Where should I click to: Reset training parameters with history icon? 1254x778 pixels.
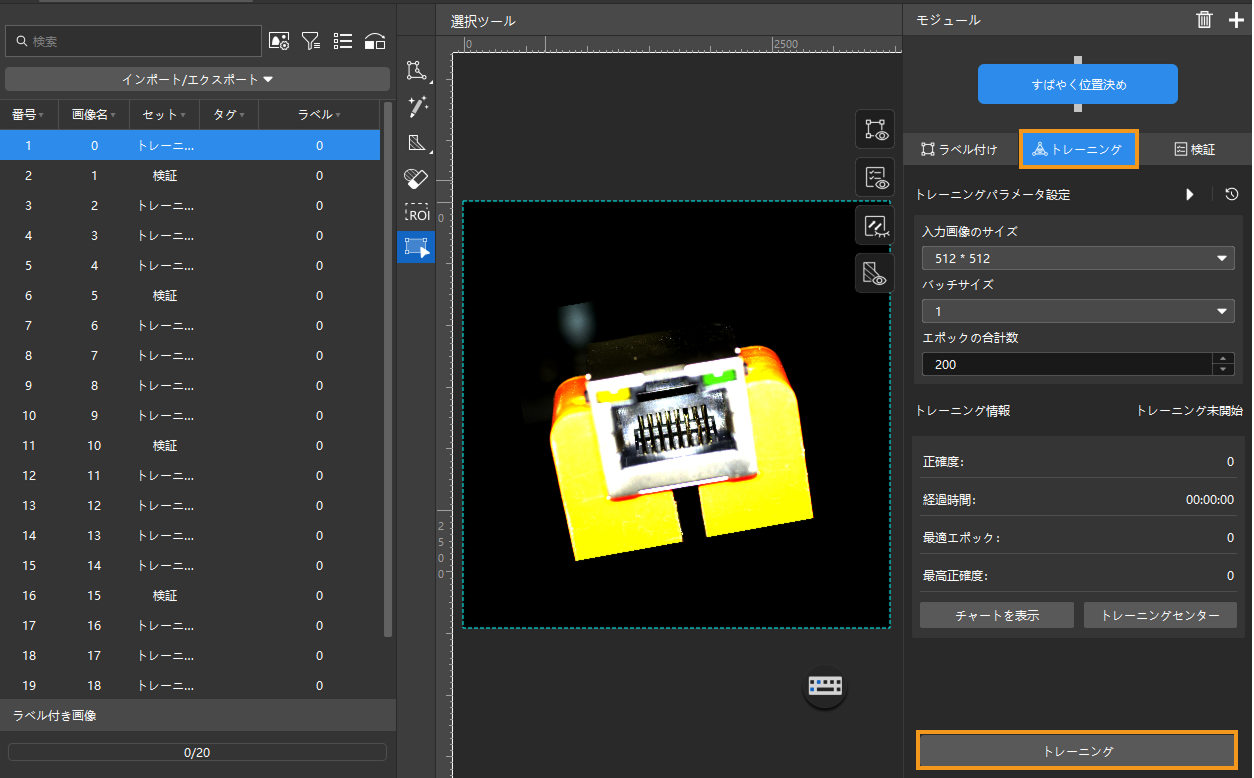(x=1231, y=194)
